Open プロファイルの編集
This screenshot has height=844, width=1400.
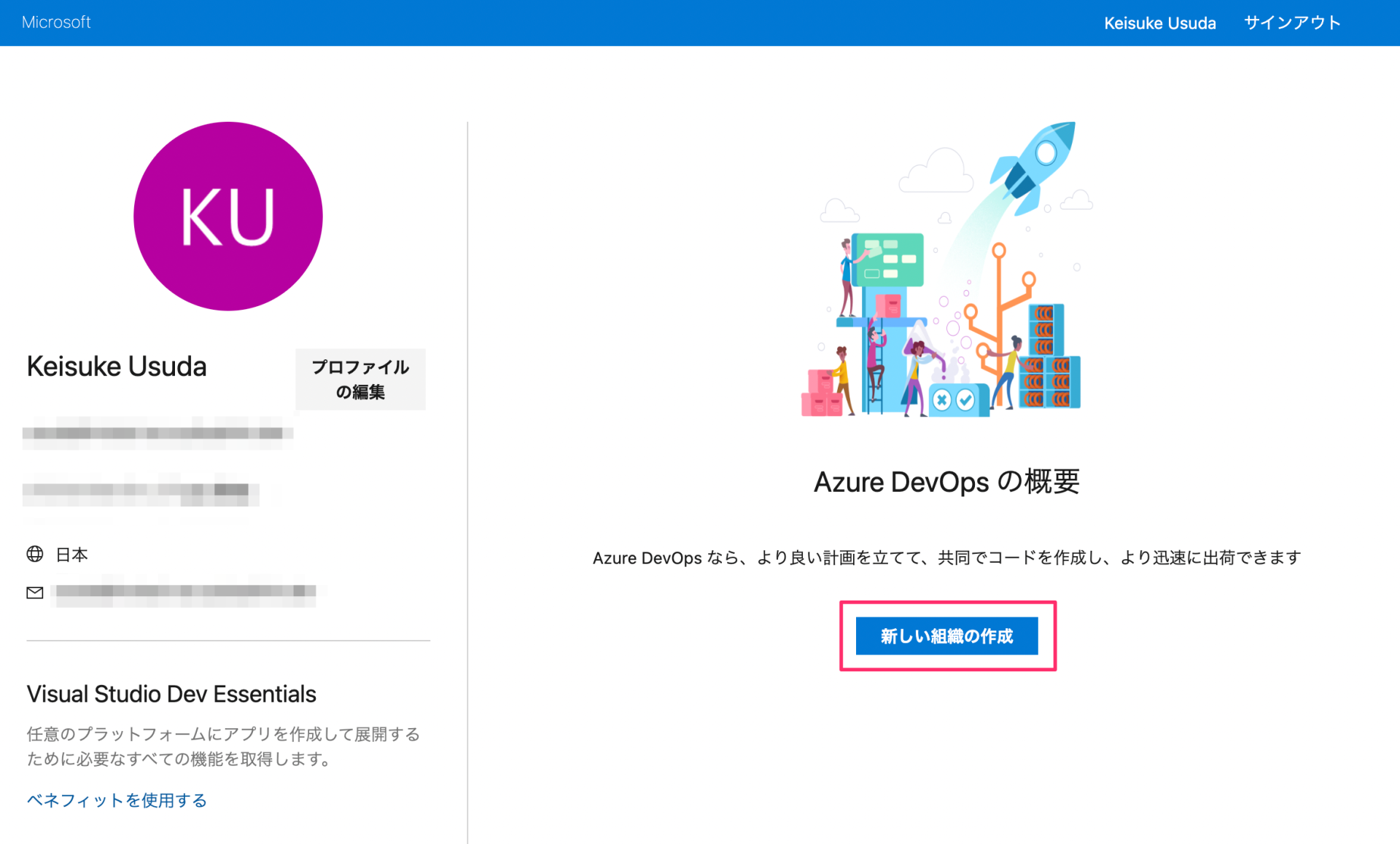359,379
